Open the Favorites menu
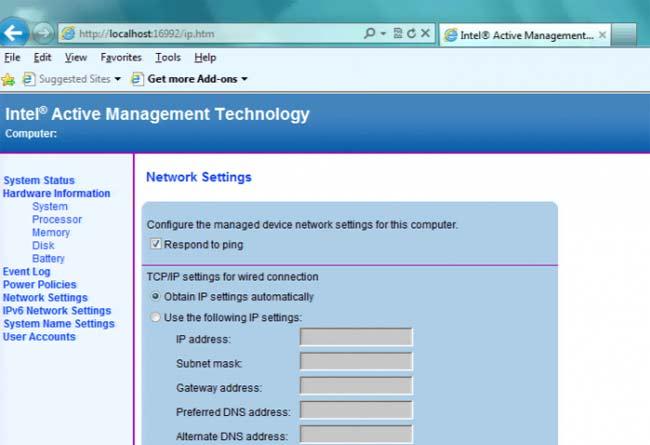Viewport: 650px width, 445px height. click(121, 58)
